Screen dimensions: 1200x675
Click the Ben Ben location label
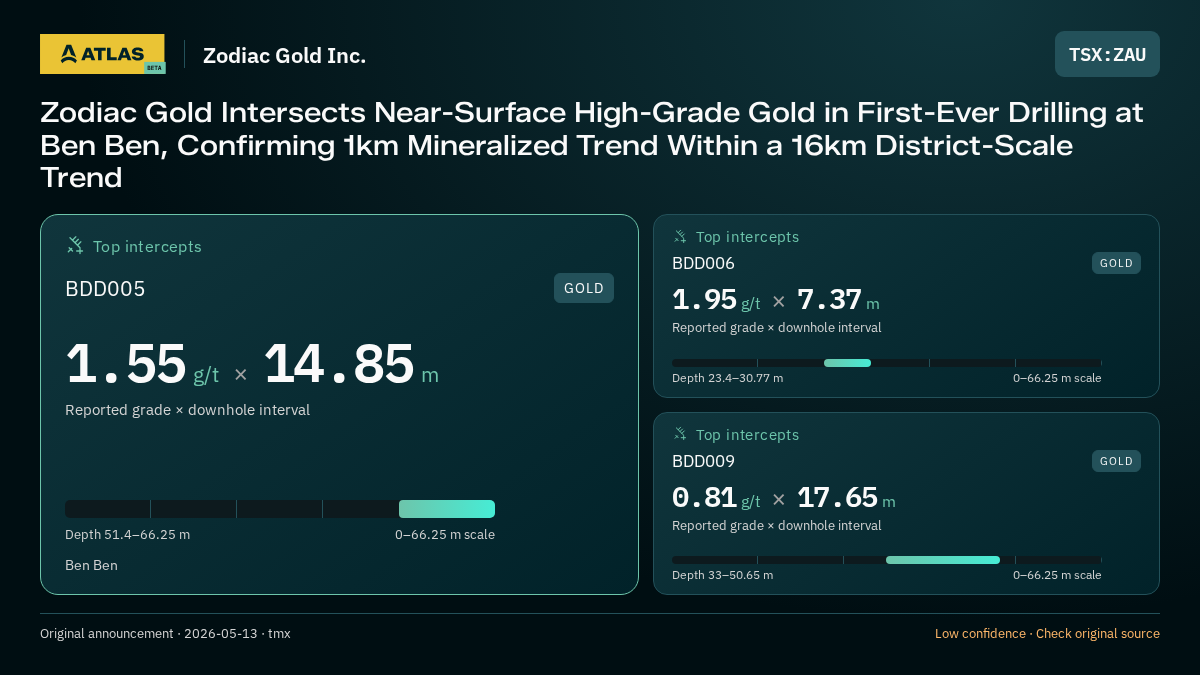click(91, 566)
